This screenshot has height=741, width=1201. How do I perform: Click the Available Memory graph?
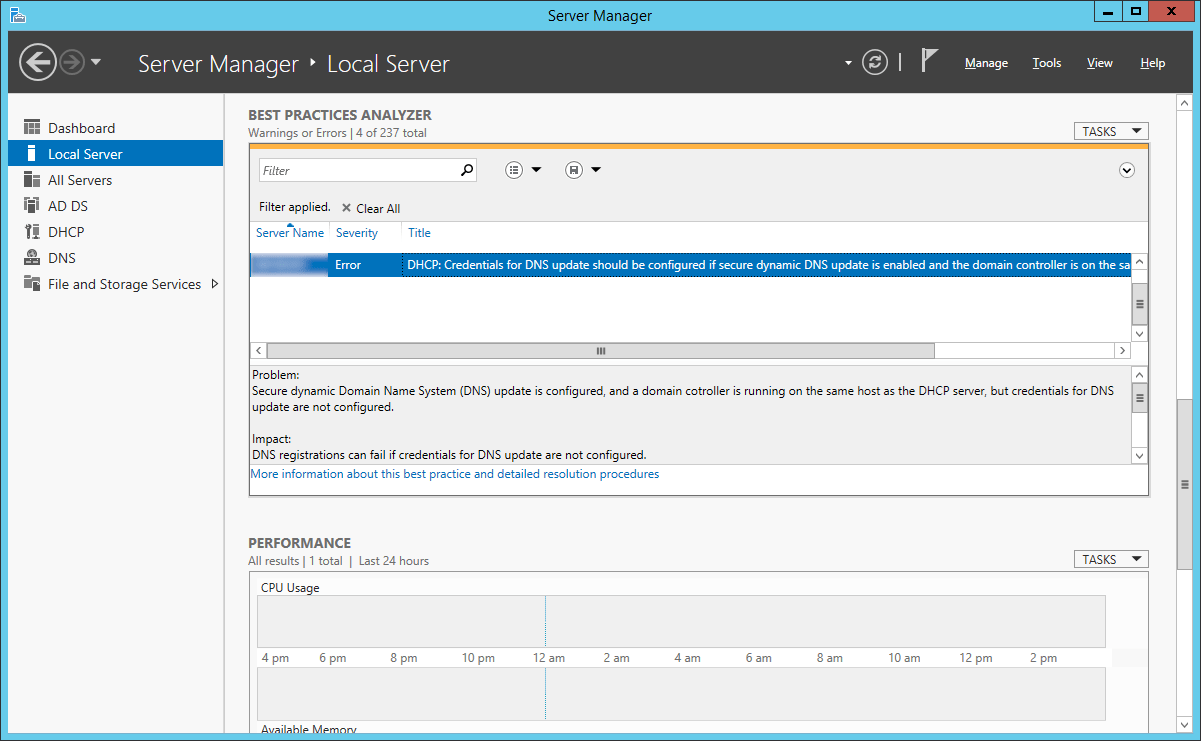pyautogui.click(x=681, y=694)
